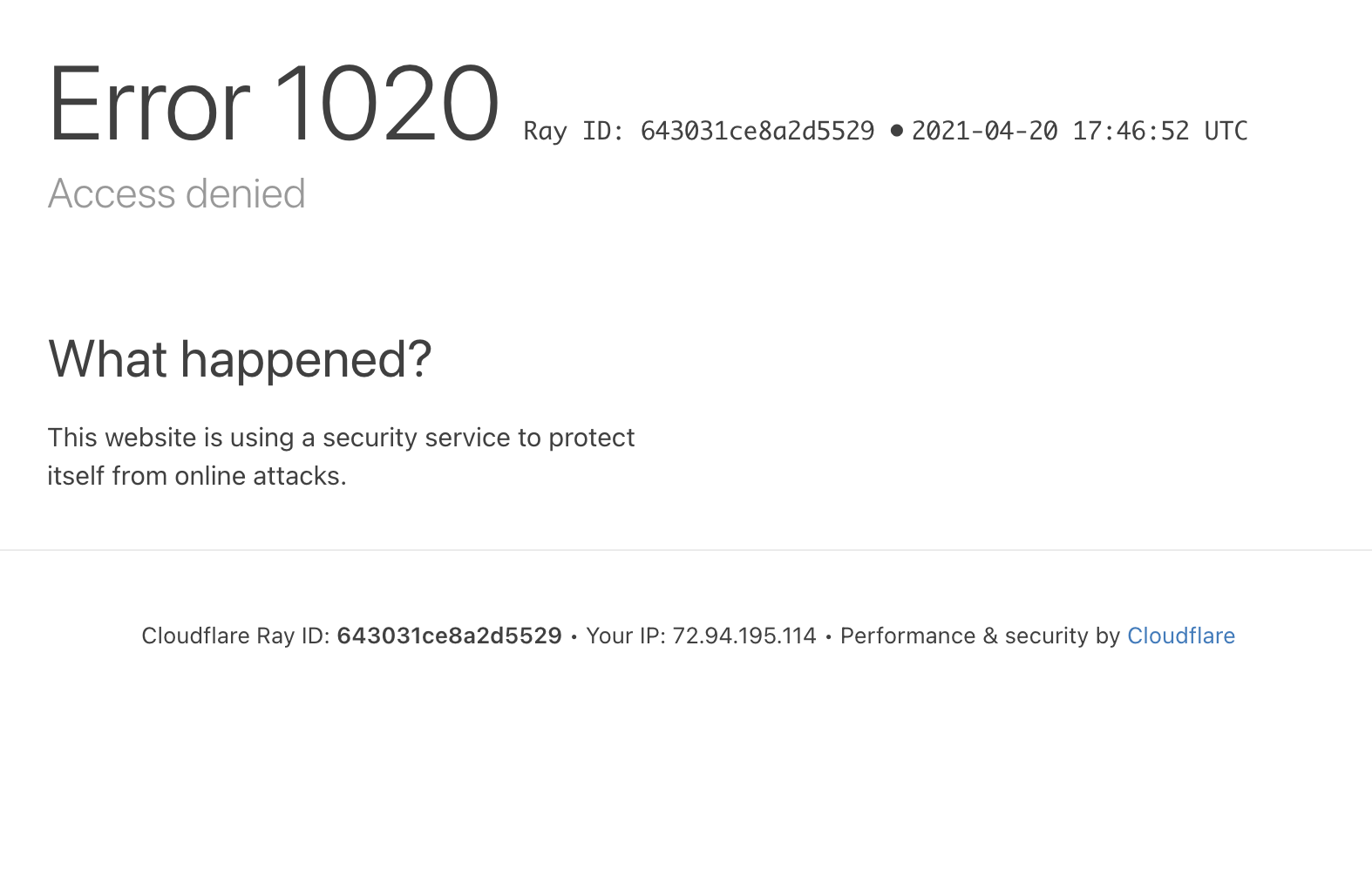Screen dimensions: 1372x877
Task: Click the What happened? heading
Action: coord(240,359)
